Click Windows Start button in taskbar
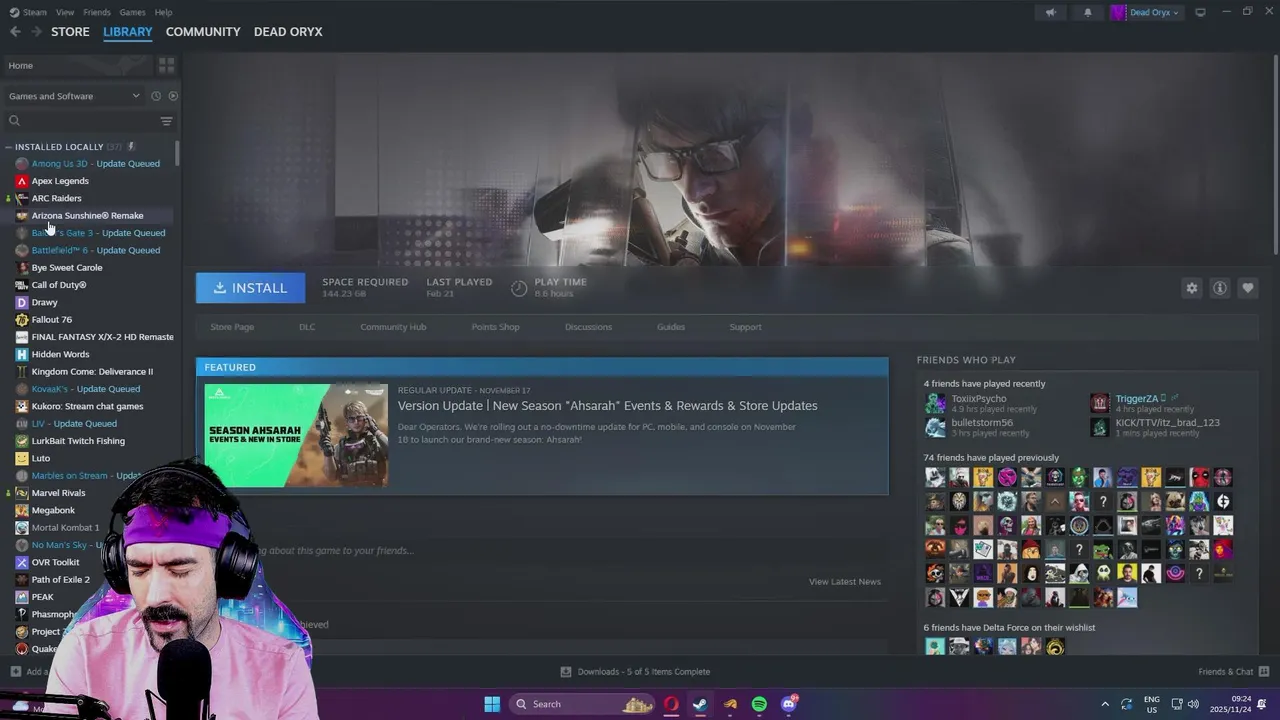This screenshot has width=1280, height=720. [492, 704]
